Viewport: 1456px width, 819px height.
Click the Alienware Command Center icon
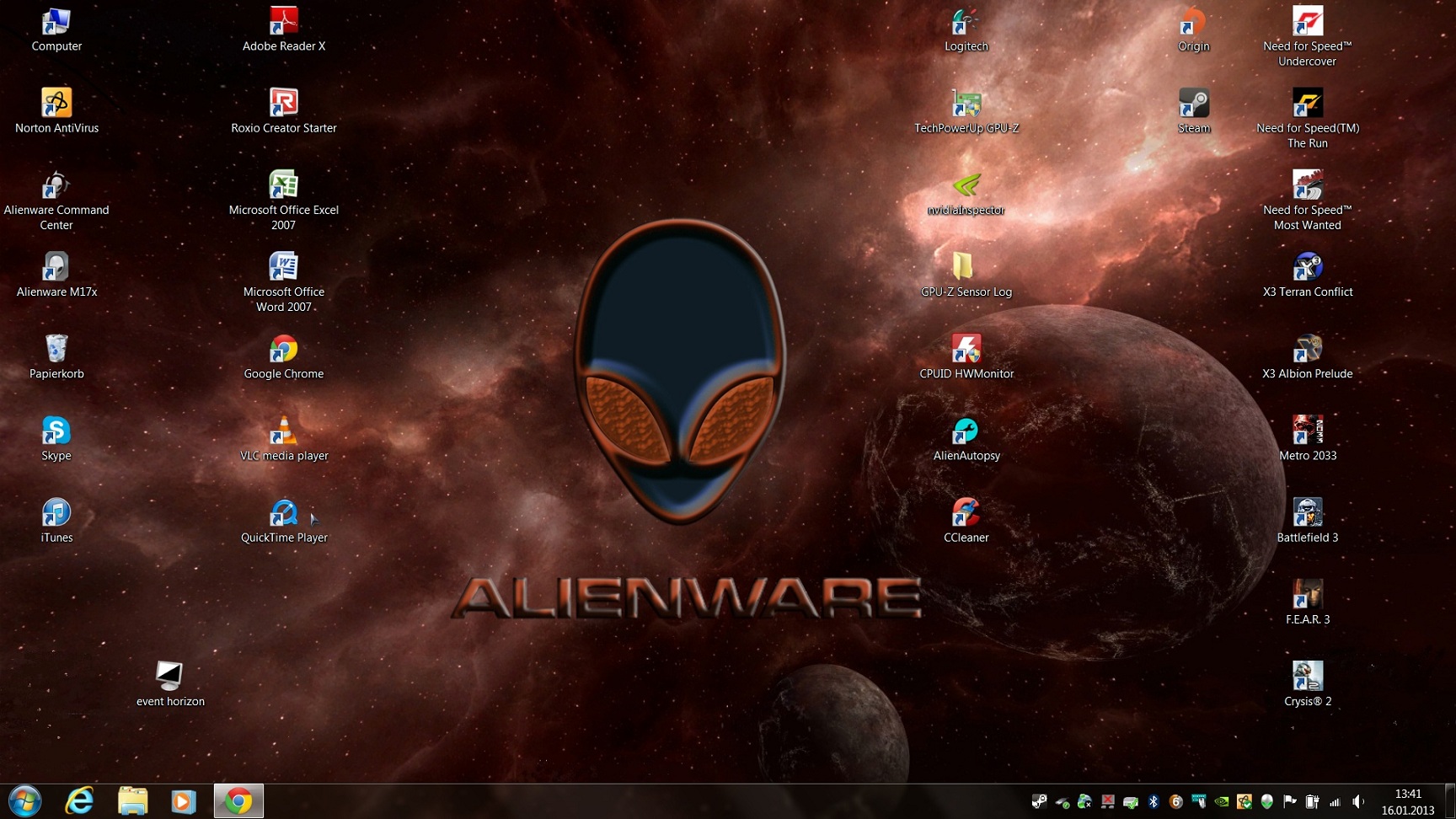pyautogui.click(x=56, y=201)
